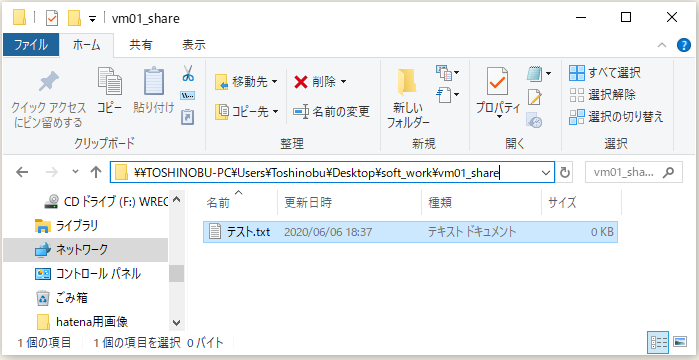The width and height of the screenshot is (699, 360).
Task: Open the コピー先 (Copy to) dropdown
Action: [x=246, y=111]
